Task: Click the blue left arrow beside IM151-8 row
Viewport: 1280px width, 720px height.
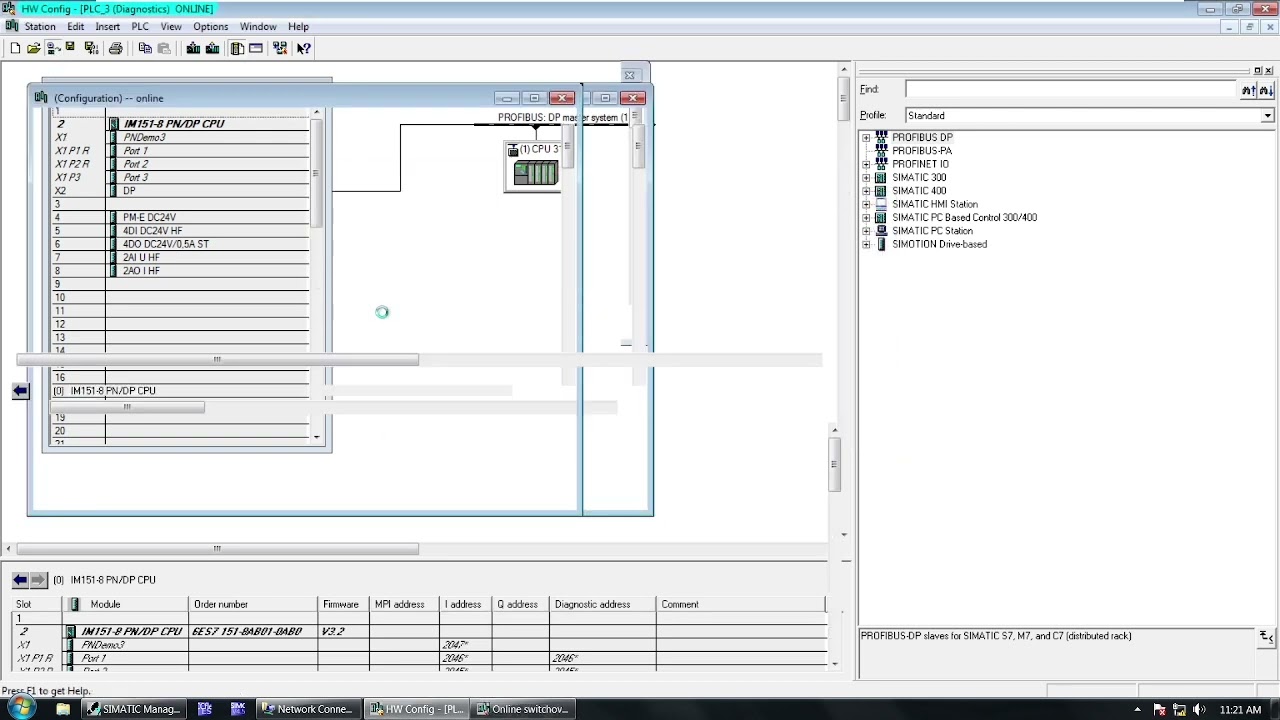Action: point(20,391)
